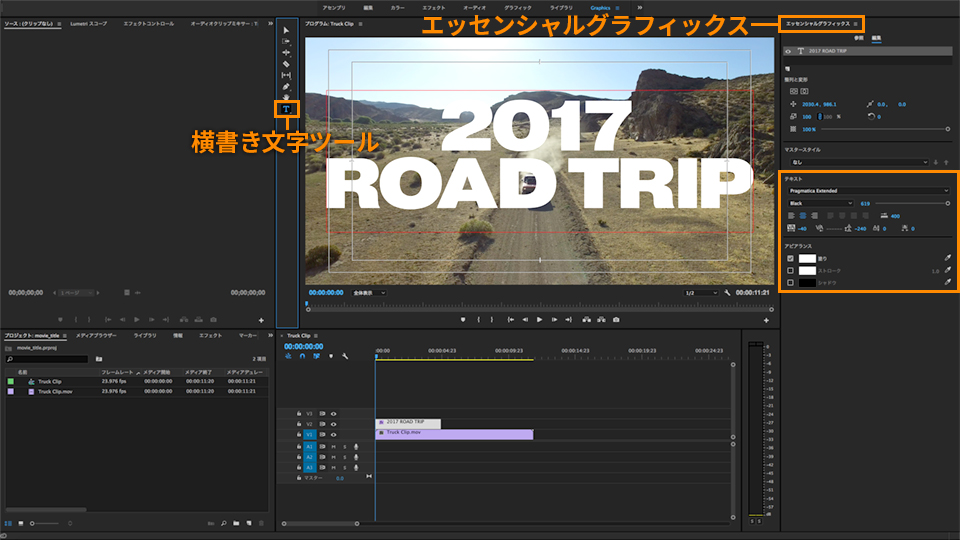Toggle Snap in the timeline
This screenshot has width=960, height=540.
(x=302, y=356)
